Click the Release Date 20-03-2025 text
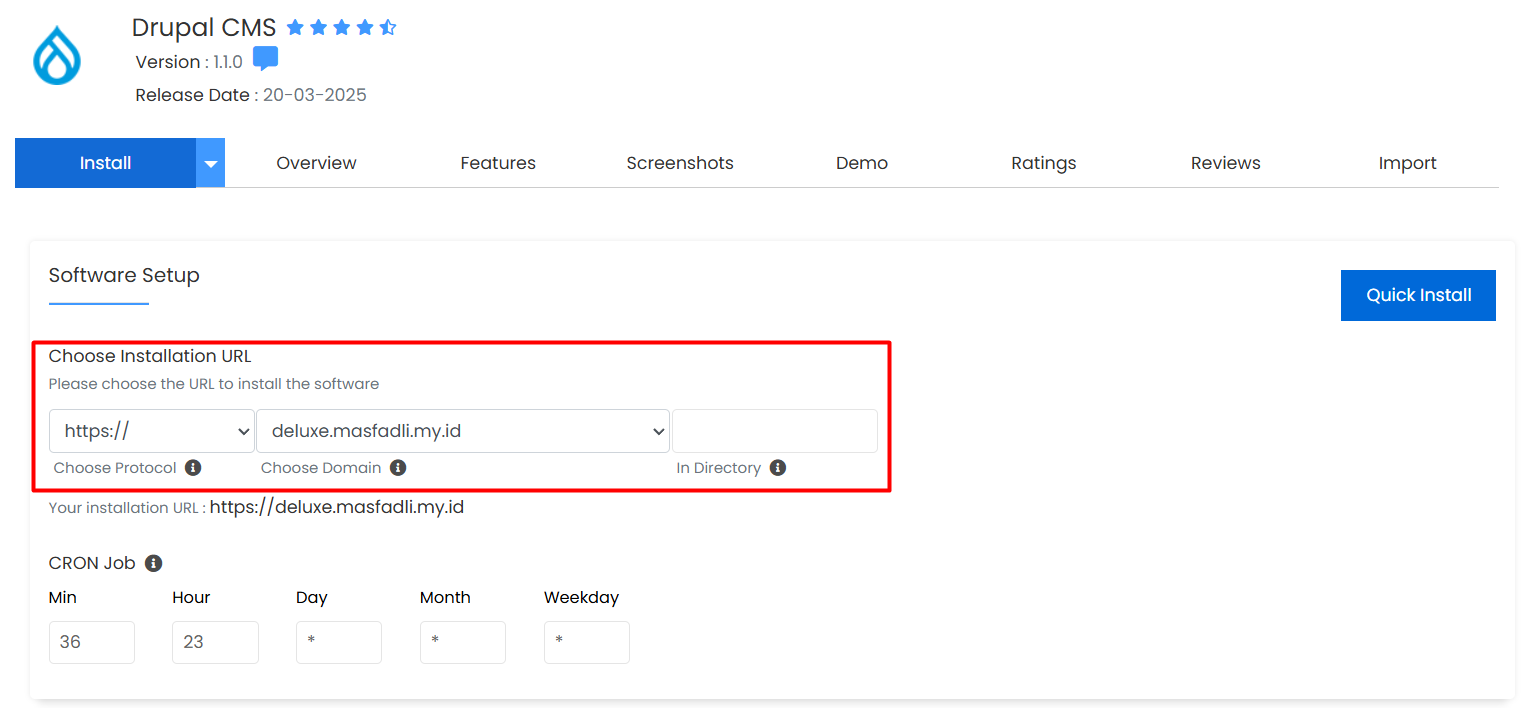 pos(251,95)
